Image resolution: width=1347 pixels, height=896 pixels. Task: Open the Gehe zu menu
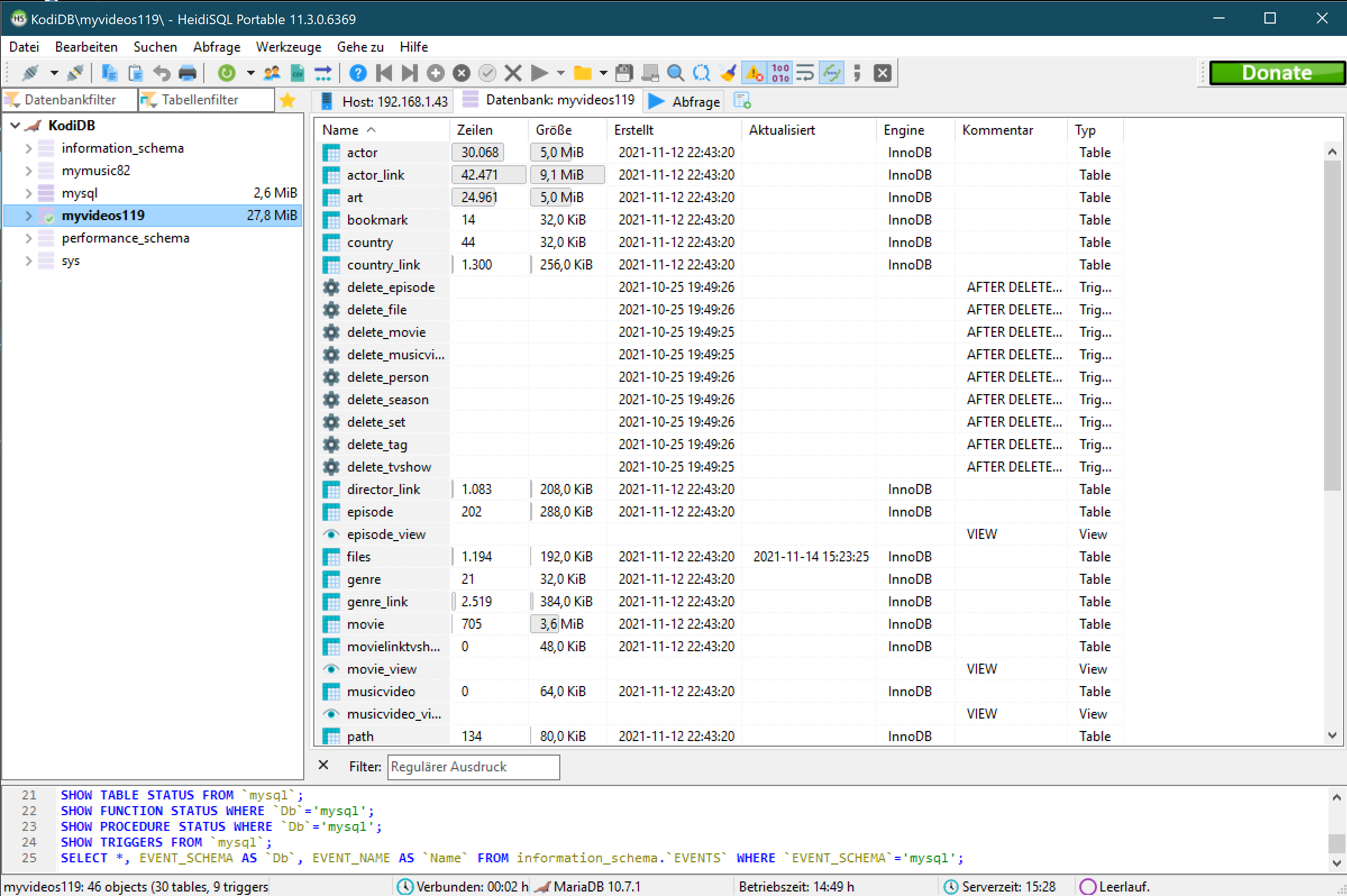[x=360, y=47]
